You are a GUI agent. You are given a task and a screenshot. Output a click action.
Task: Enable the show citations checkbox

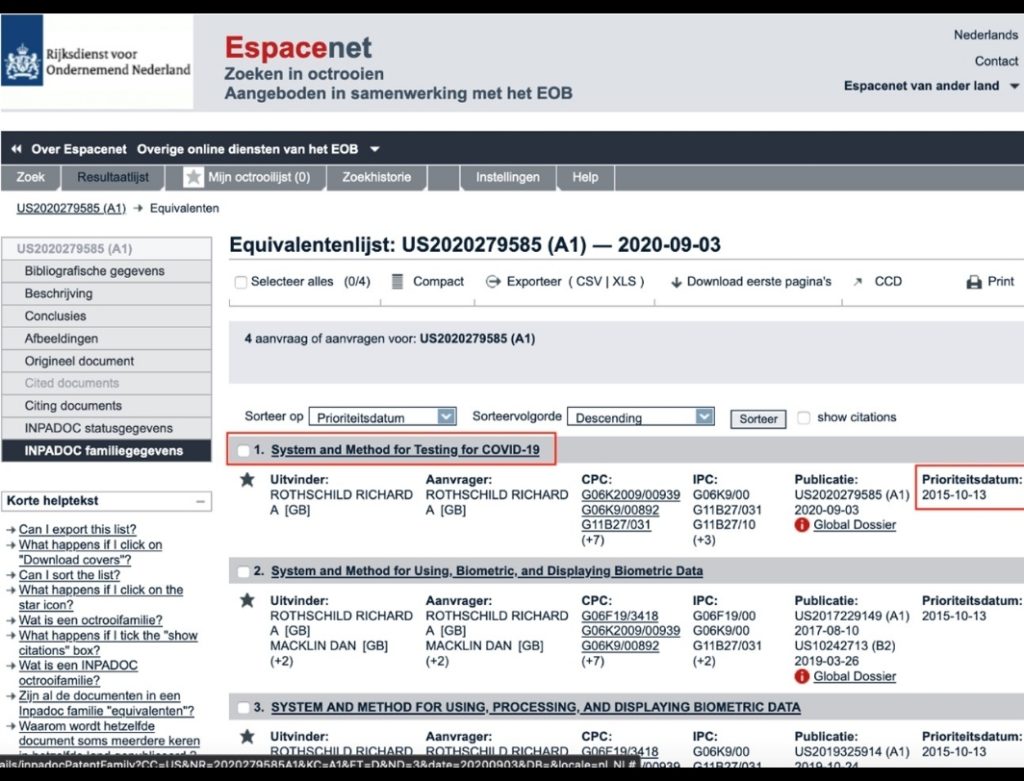[x=803, y=417]
